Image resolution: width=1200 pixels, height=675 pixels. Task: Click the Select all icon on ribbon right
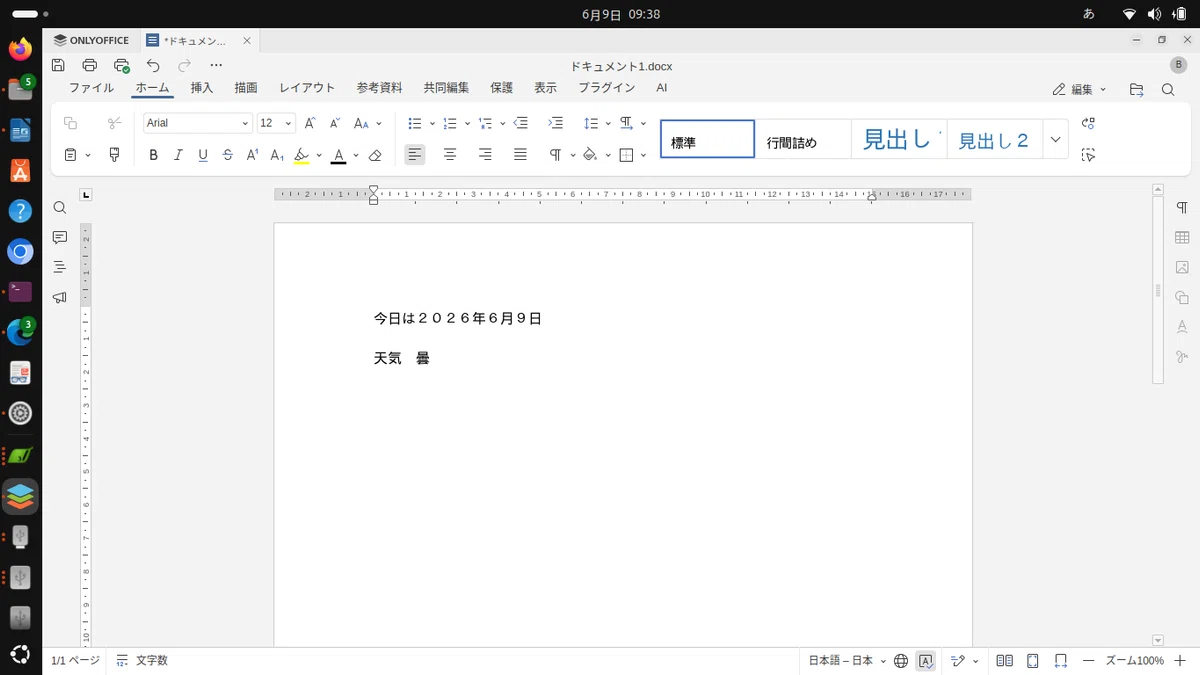(x=1089, y=155)
